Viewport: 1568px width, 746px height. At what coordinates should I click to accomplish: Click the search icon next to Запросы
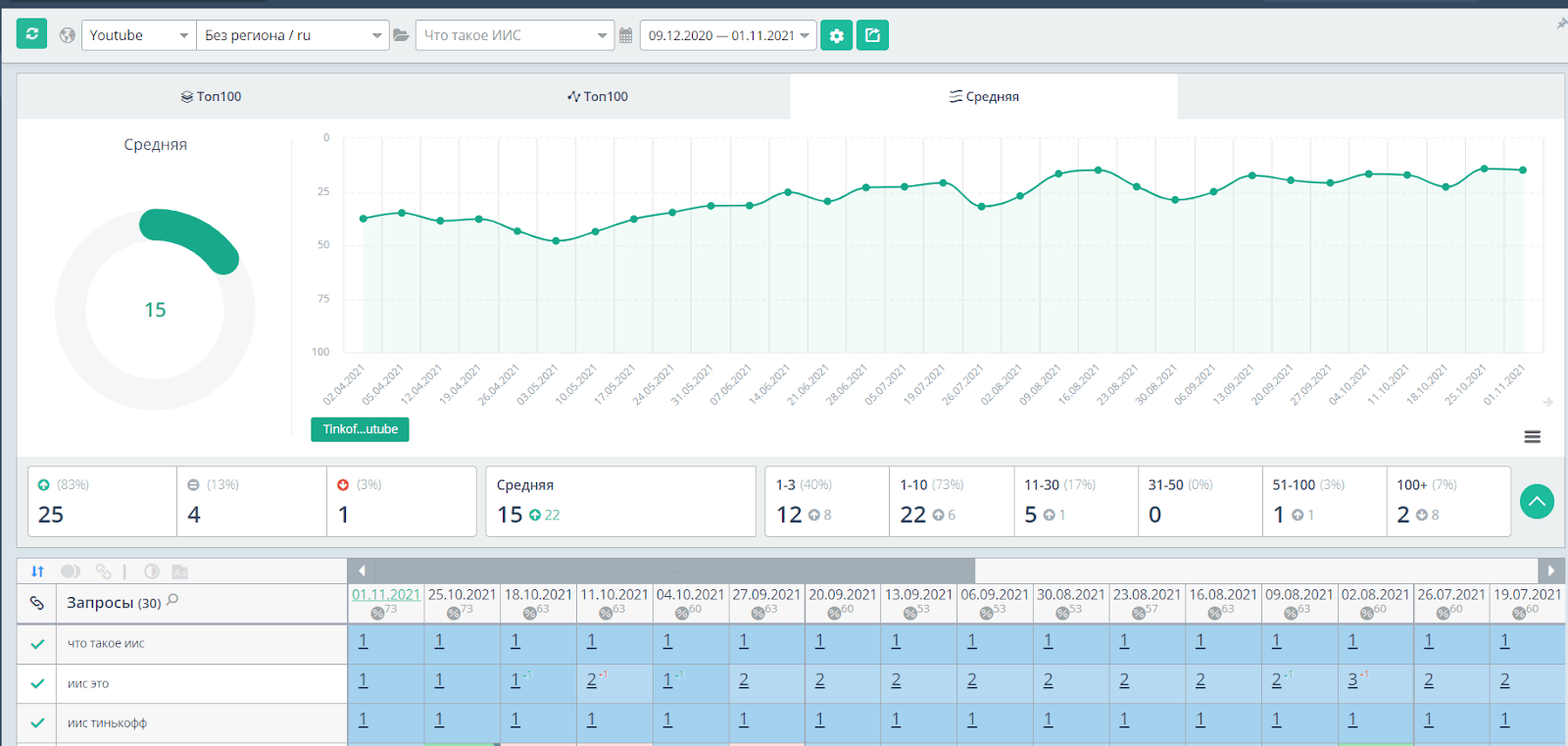172,600
